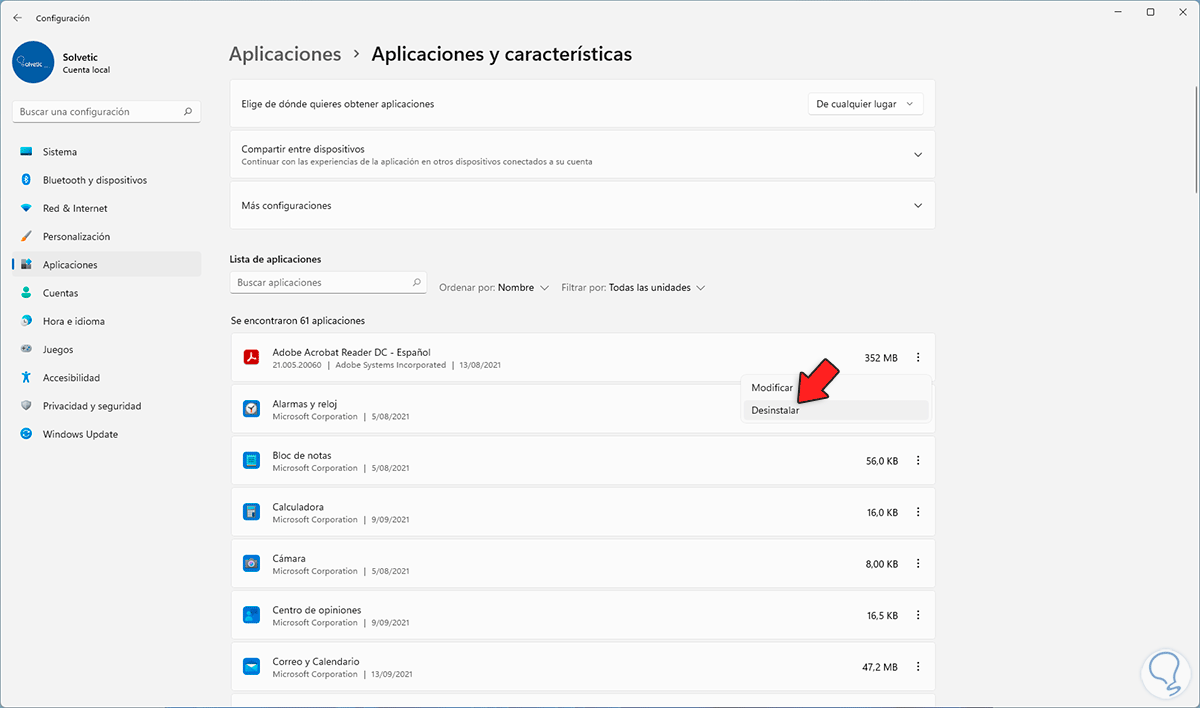Viewport: 1200px width, 708px height.
Task: Open three-dot menu for Bloc de notas
Action: pos(918,461)
